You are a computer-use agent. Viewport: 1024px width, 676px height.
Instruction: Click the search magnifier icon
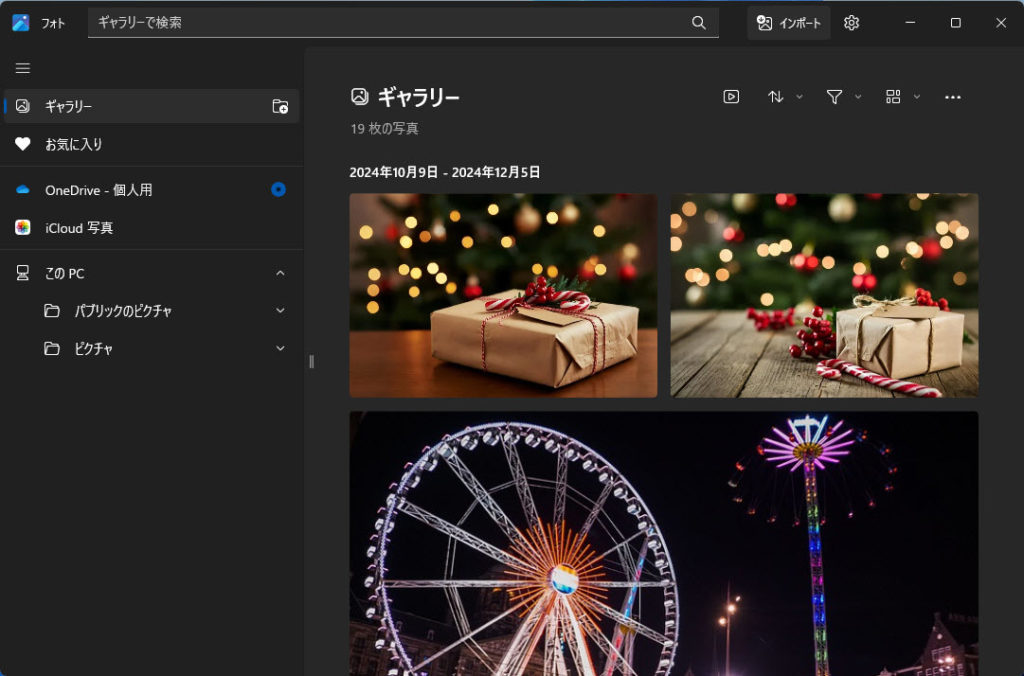pos(699,23)
